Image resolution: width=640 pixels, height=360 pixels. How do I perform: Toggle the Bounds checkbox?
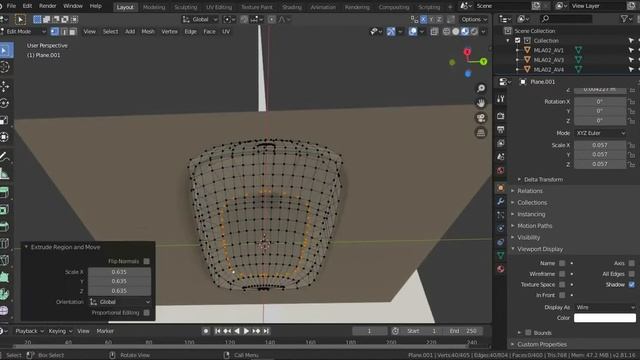tap(528, 333)
